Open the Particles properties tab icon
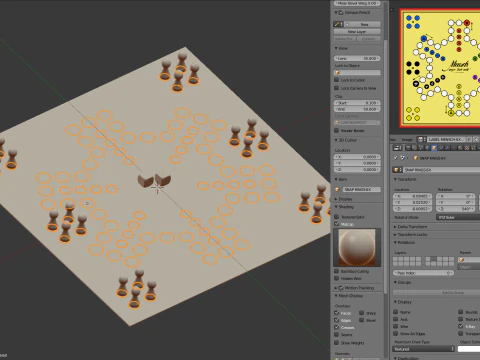Image resolution: width=480 pixels, height=360 pixels. tap(473, 148)
